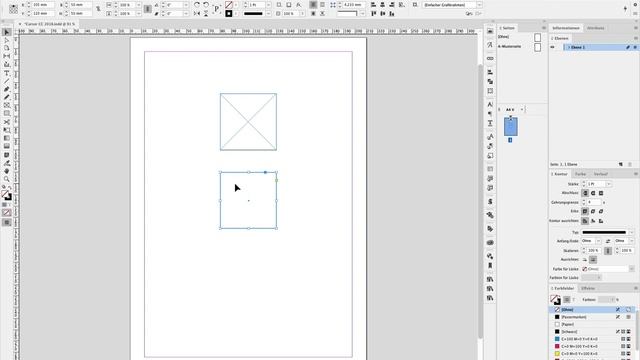
Task: Click create new layer icon in Ebenen panel
Action: pyautogui.click(x=621, y=164)
